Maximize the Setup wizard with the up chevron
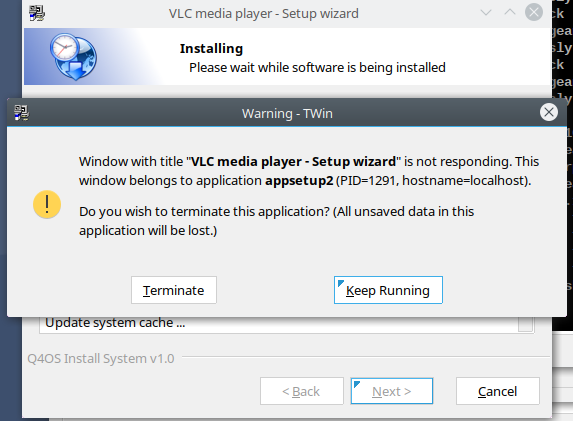This screenshot has height=421, width=573. 510,13
